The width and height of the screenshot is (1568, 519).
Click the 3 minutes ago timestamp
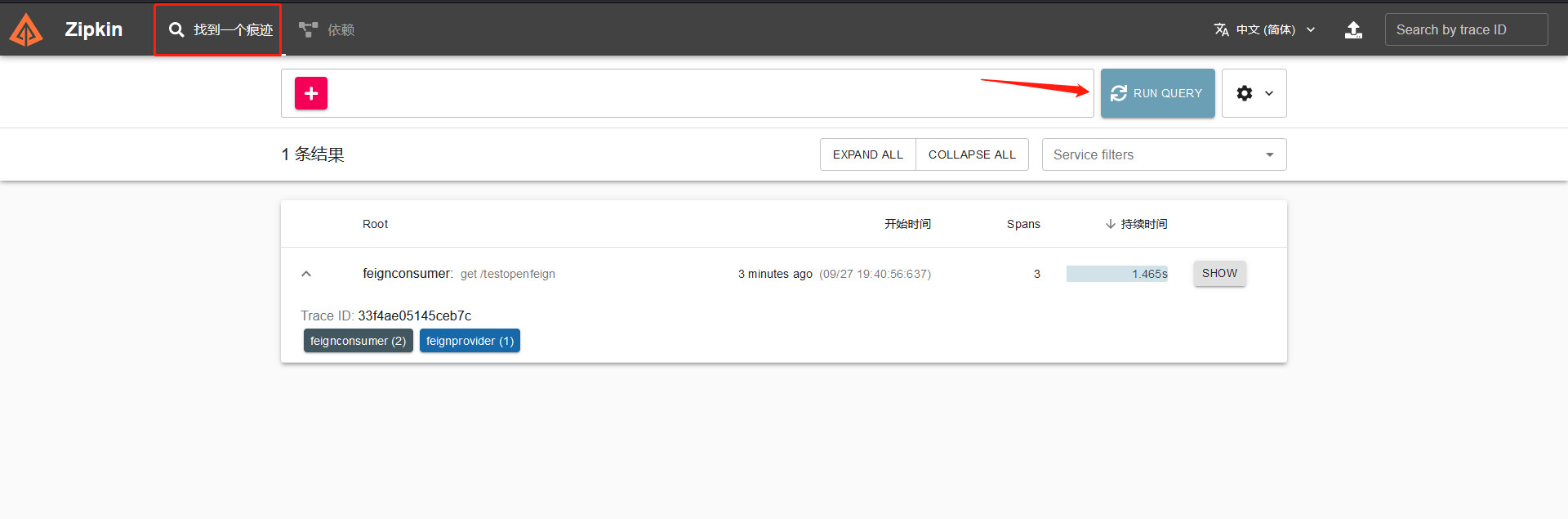[775, 274]
